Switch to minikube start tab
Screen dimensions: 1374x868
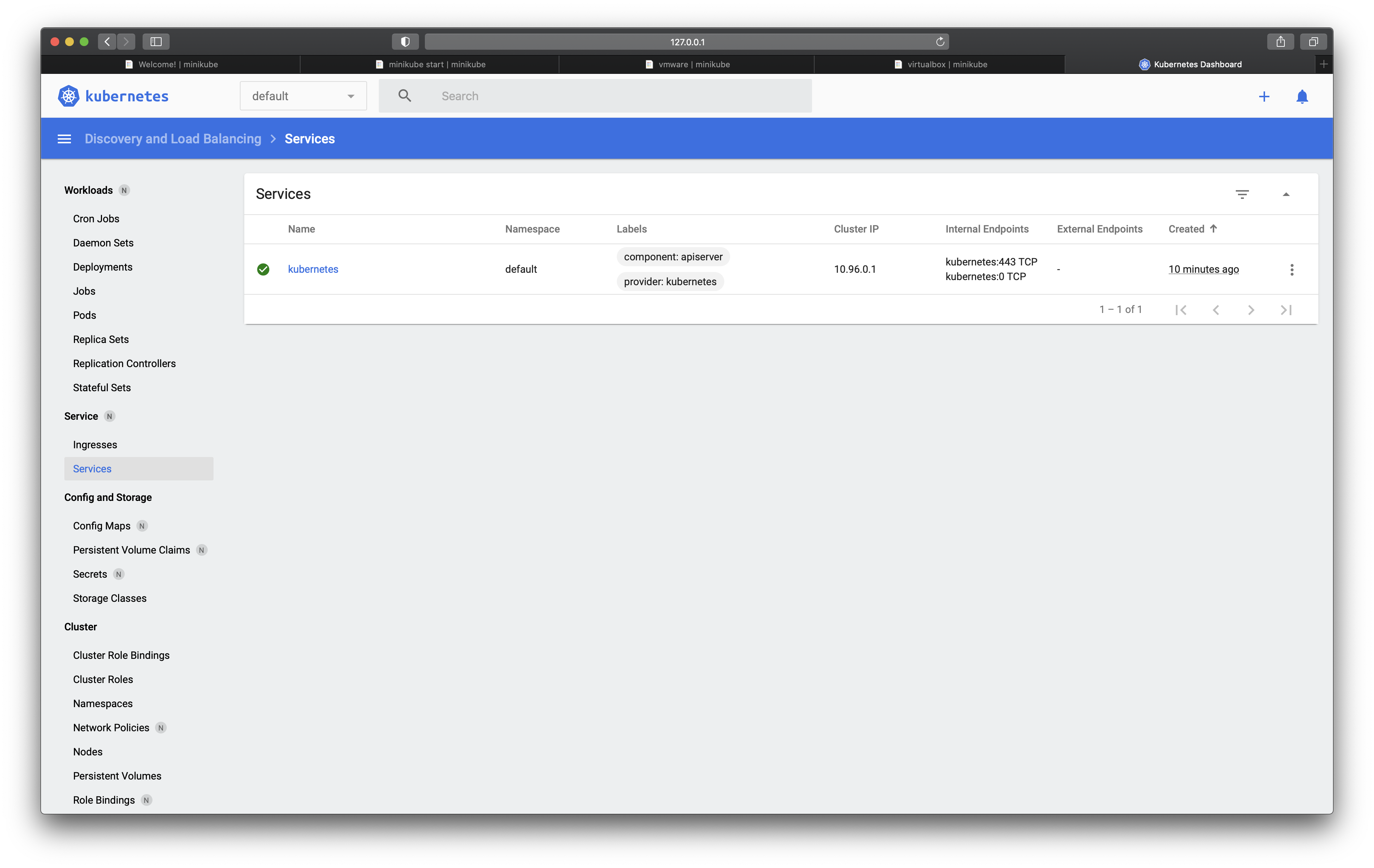pos(430,64)
